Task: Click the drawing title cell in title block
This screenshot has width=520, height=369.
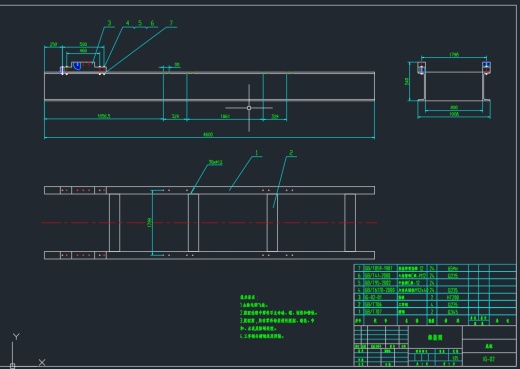Action: tap(435, 337)
